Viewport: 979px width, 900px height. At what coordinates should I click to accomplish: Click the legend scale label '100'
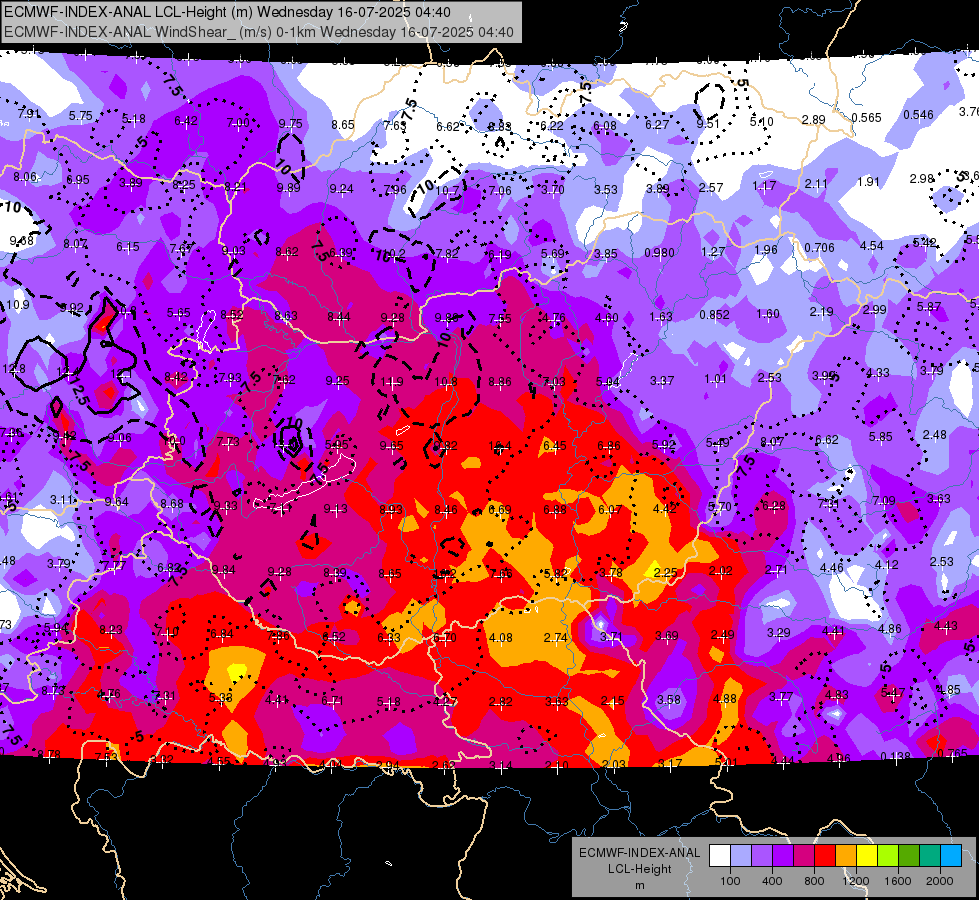[x=730, y=881]
